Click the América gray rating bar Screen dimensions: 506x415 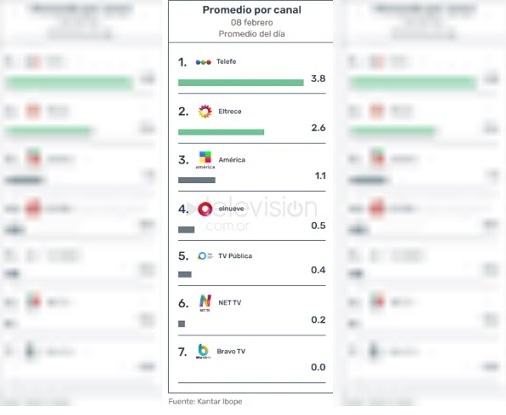[x=197, y=180]
